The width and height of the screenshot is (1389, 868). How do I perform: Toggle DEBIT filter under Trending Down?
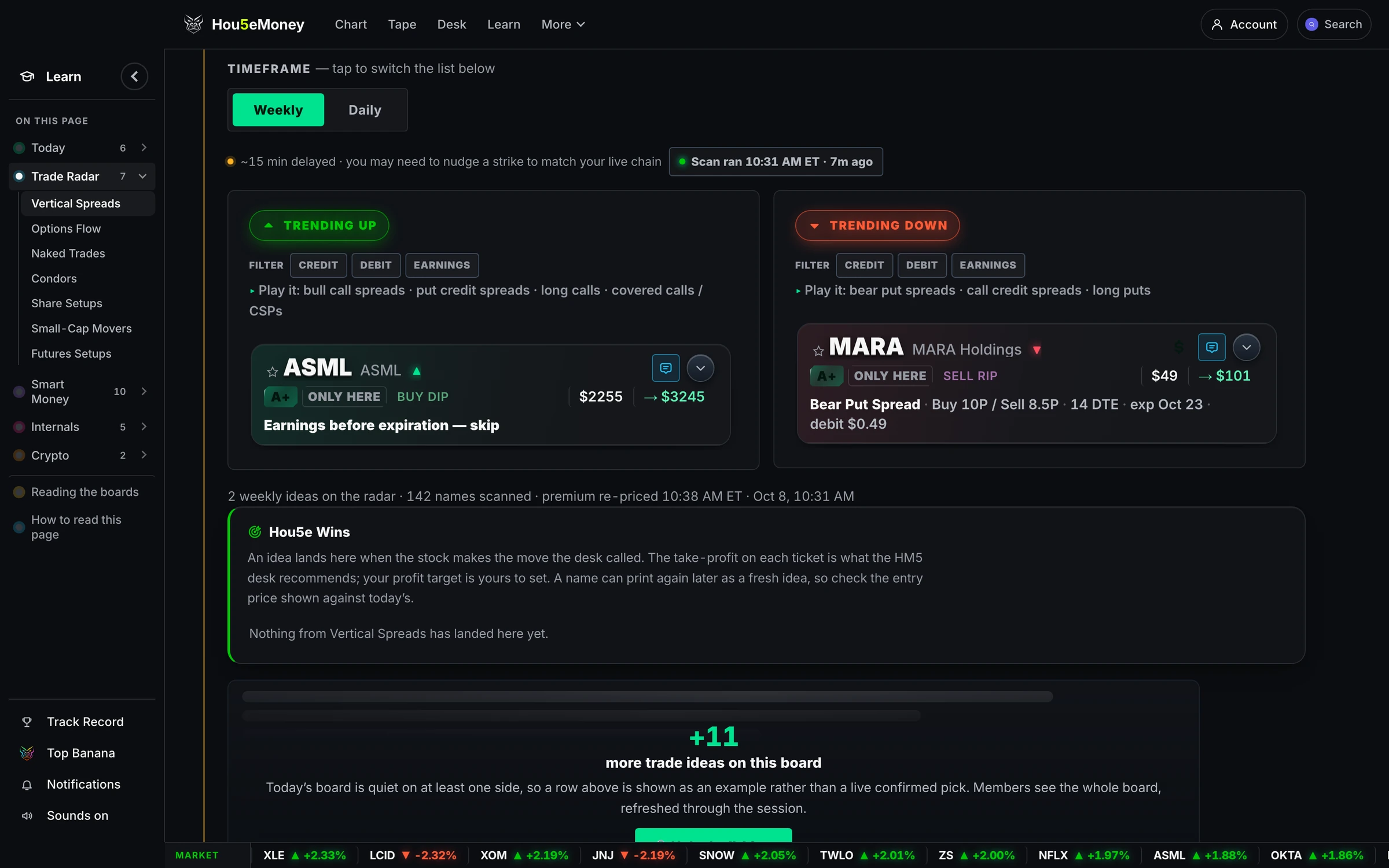point(921,265)
